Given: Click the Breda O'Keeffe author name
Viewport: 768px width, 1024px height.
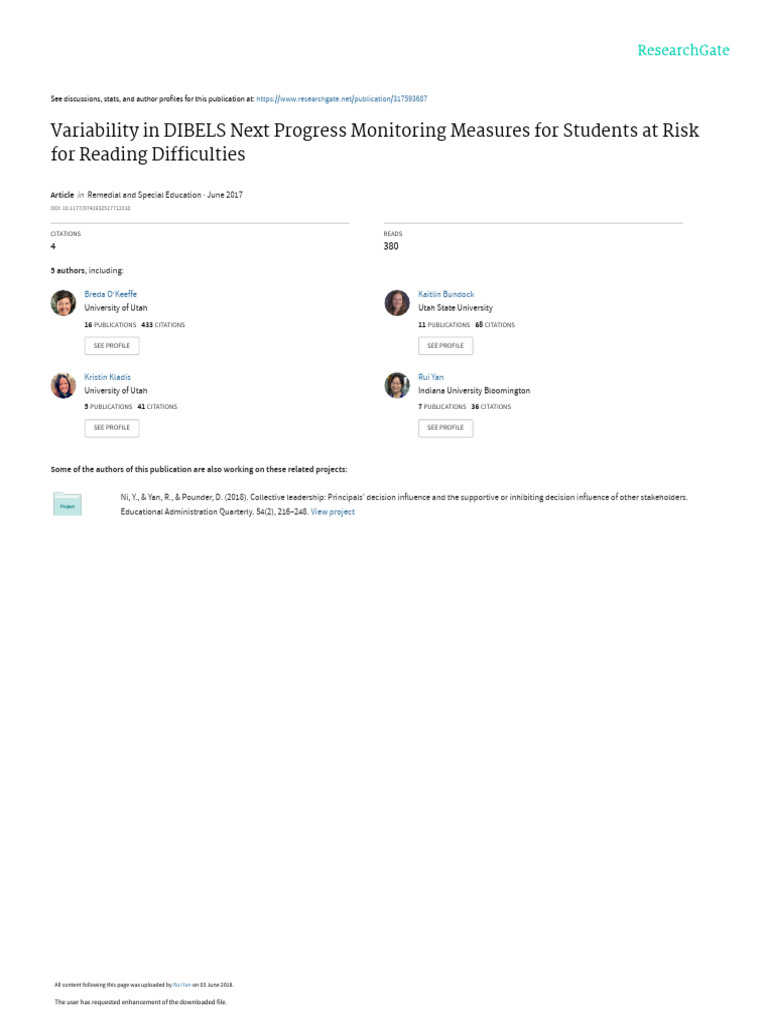Looking at the screenshot, I should tap(110, 295).
